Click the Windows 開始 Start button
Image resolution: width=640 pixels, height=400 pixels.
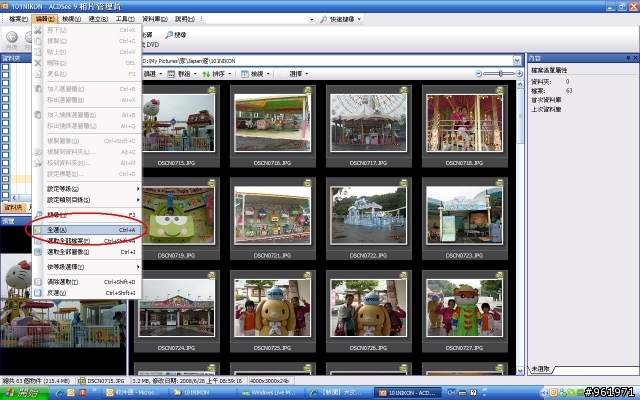[24, 393]
